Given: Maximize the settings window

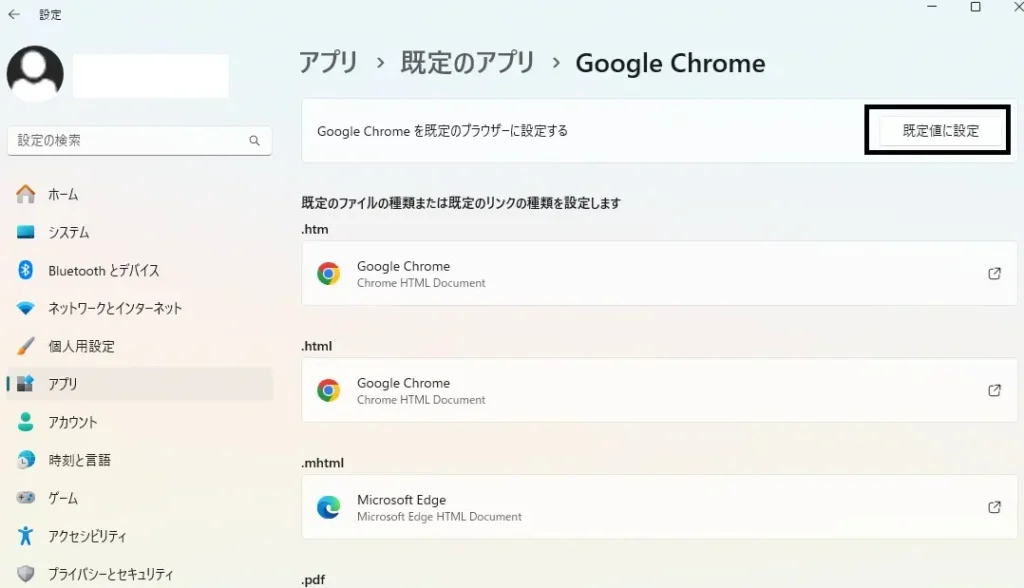Looking at the screenshot, I should pyautogui.click(x=975, y=7).
